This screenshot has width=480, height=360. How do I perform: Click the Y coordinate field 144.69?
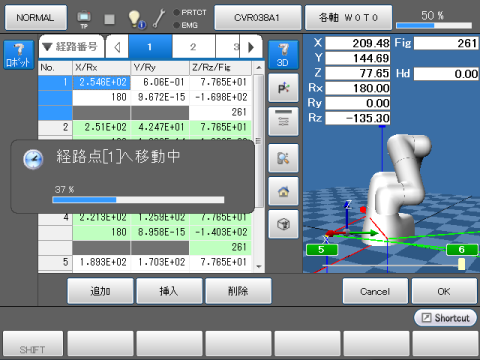357,58
